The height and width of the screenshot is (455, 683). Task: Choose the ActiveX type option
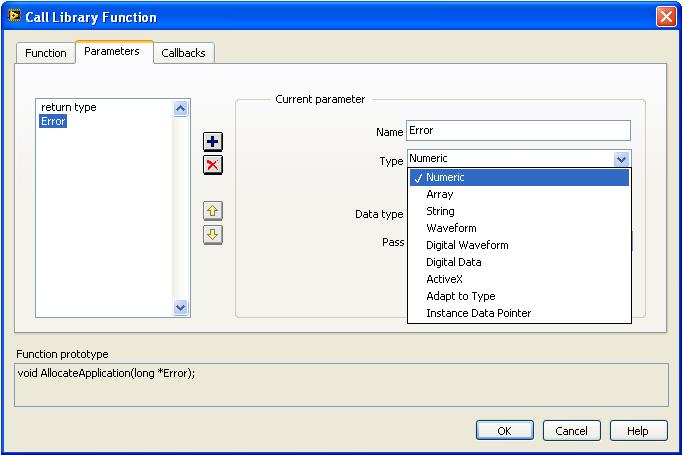click(444, 279)
